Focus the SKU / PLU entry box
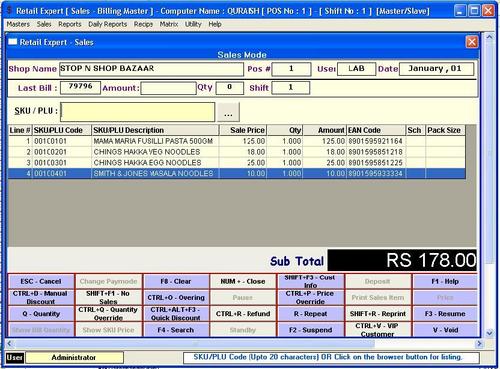This screenshot has width=500, height=369. click(x=138, y=112)
